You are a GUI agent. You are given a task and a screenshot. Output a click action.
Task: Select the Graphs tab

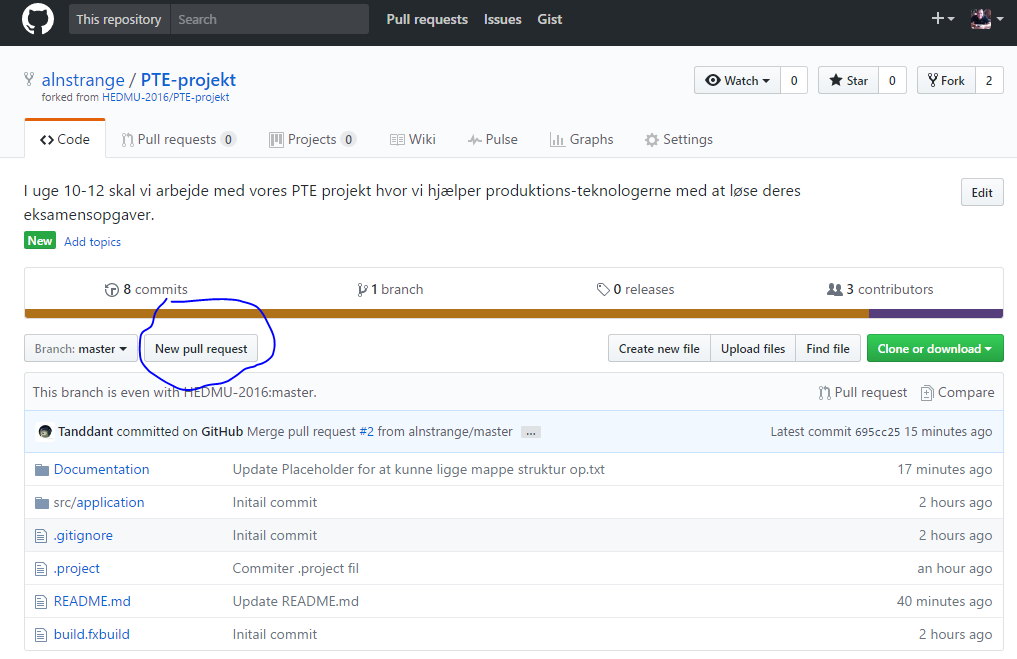click(582, 139)
